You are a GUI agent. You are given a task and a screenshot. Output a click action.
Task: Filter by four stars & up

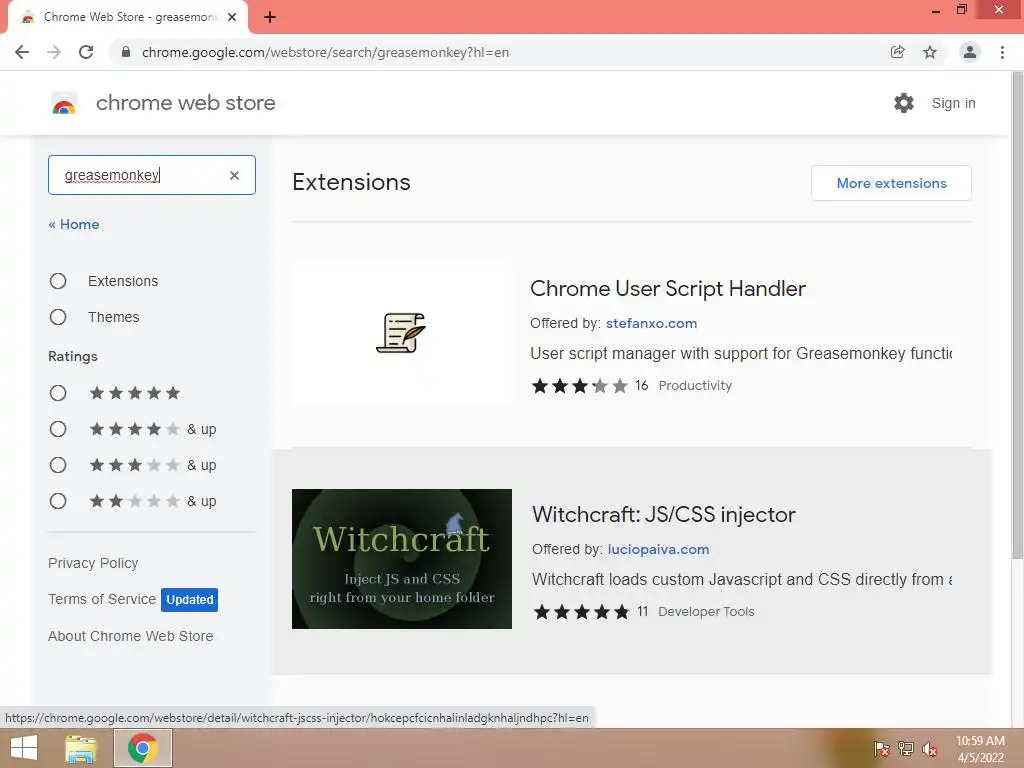(58, 429)
